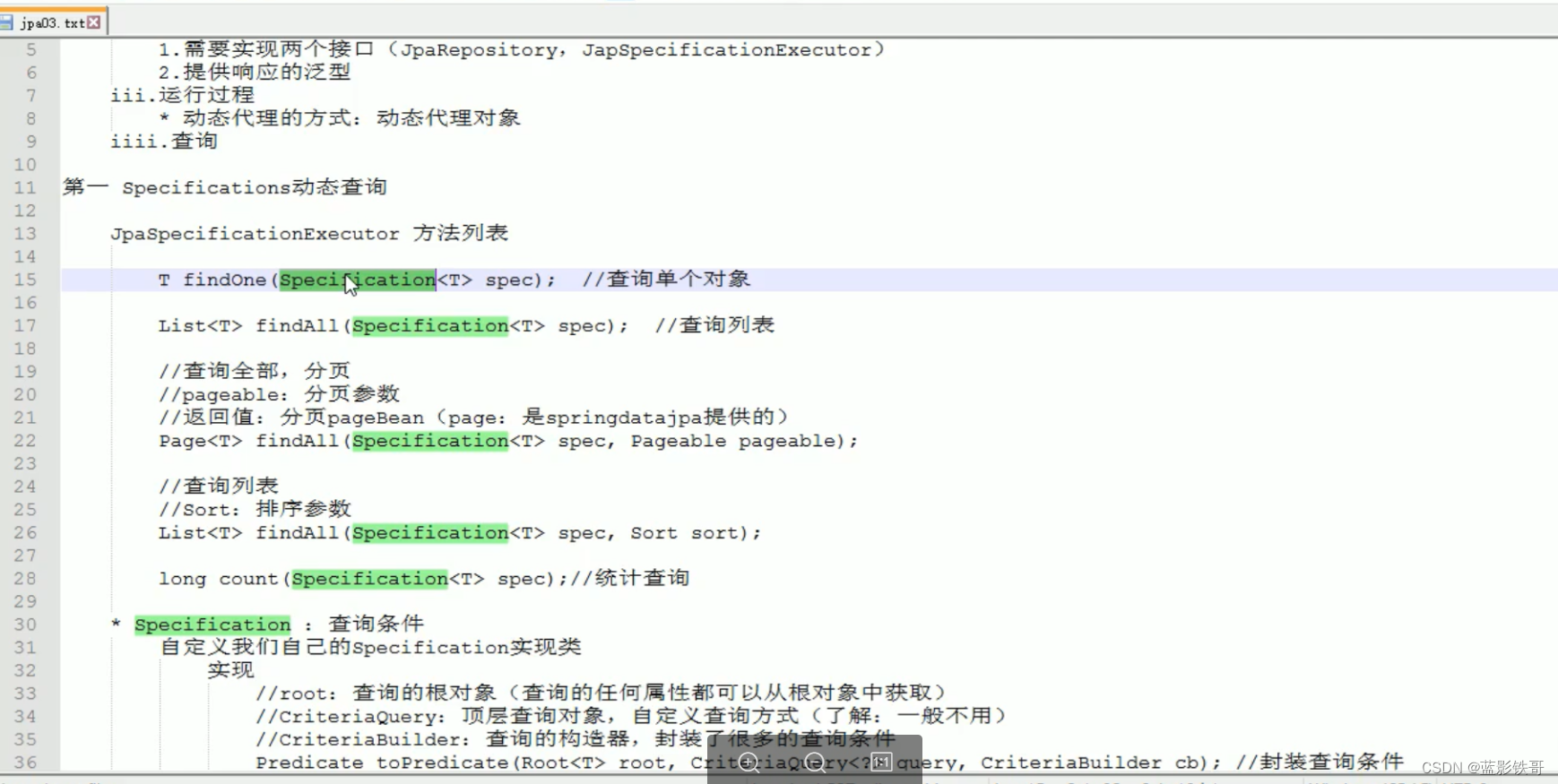Click '* 动态代理的方式：动态代理对象' line

click(x=340, y=117)
